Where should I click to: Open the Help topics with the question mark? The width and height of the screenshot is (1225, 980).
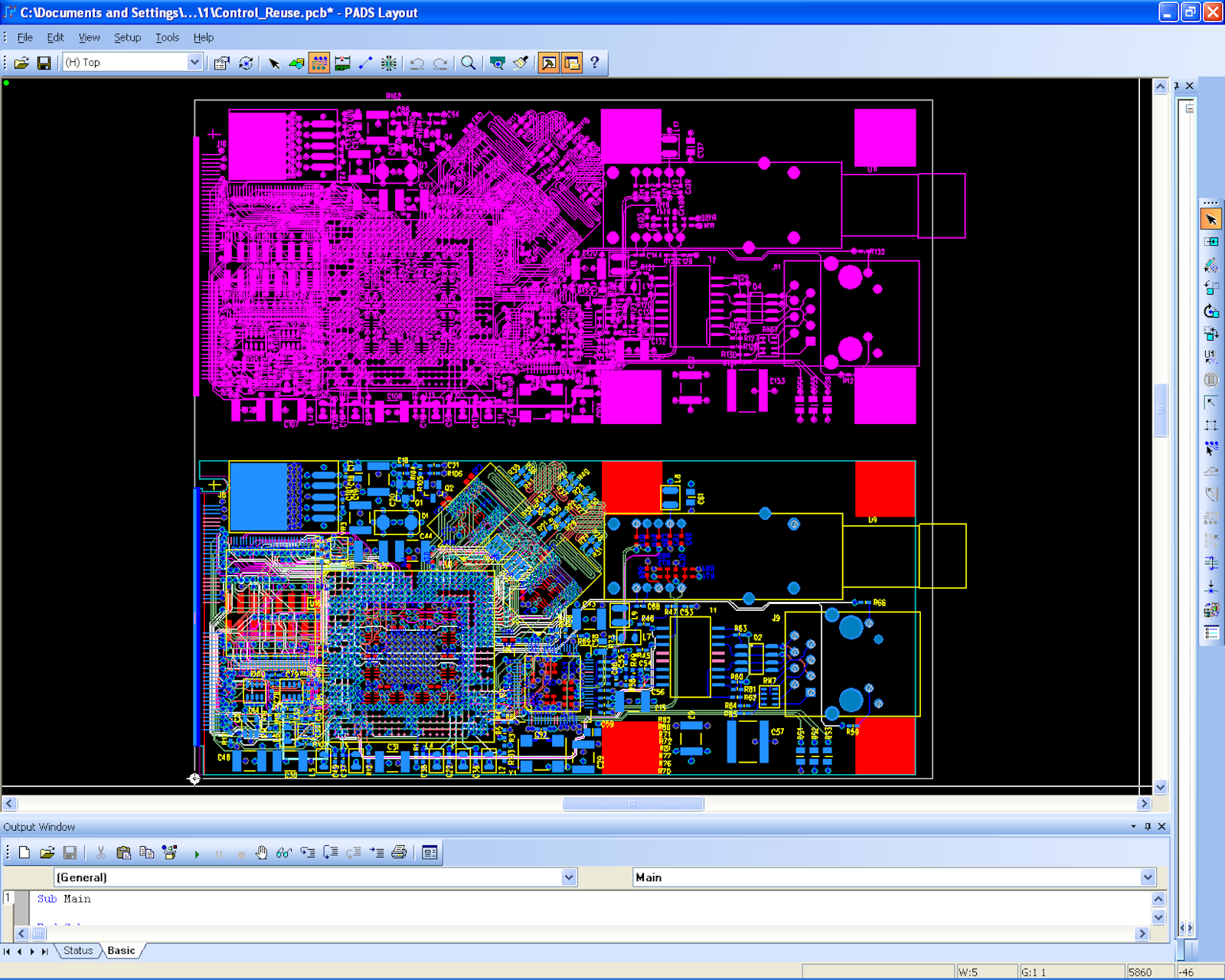596,64
